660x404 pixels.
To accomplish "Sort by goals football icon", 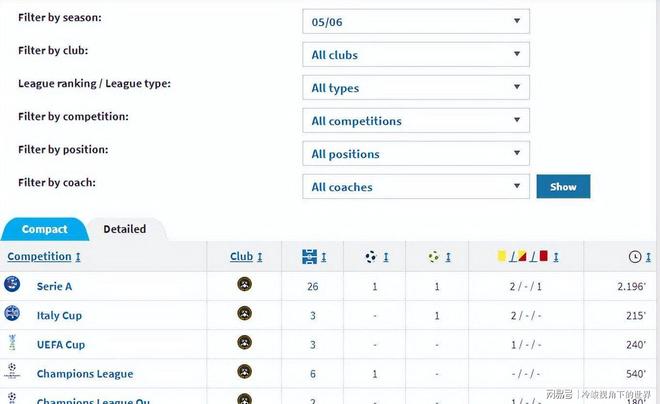I will 371,257.
